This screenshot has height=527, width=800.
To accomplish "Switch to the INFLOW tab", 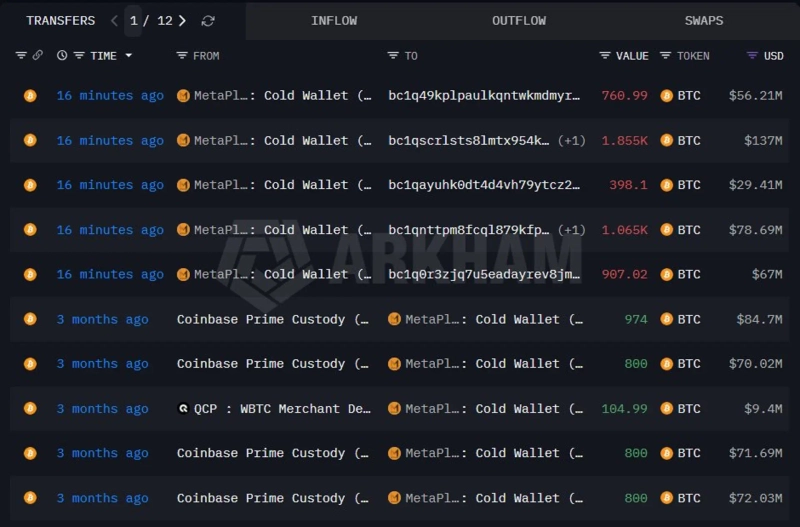I will coord(334,21).
